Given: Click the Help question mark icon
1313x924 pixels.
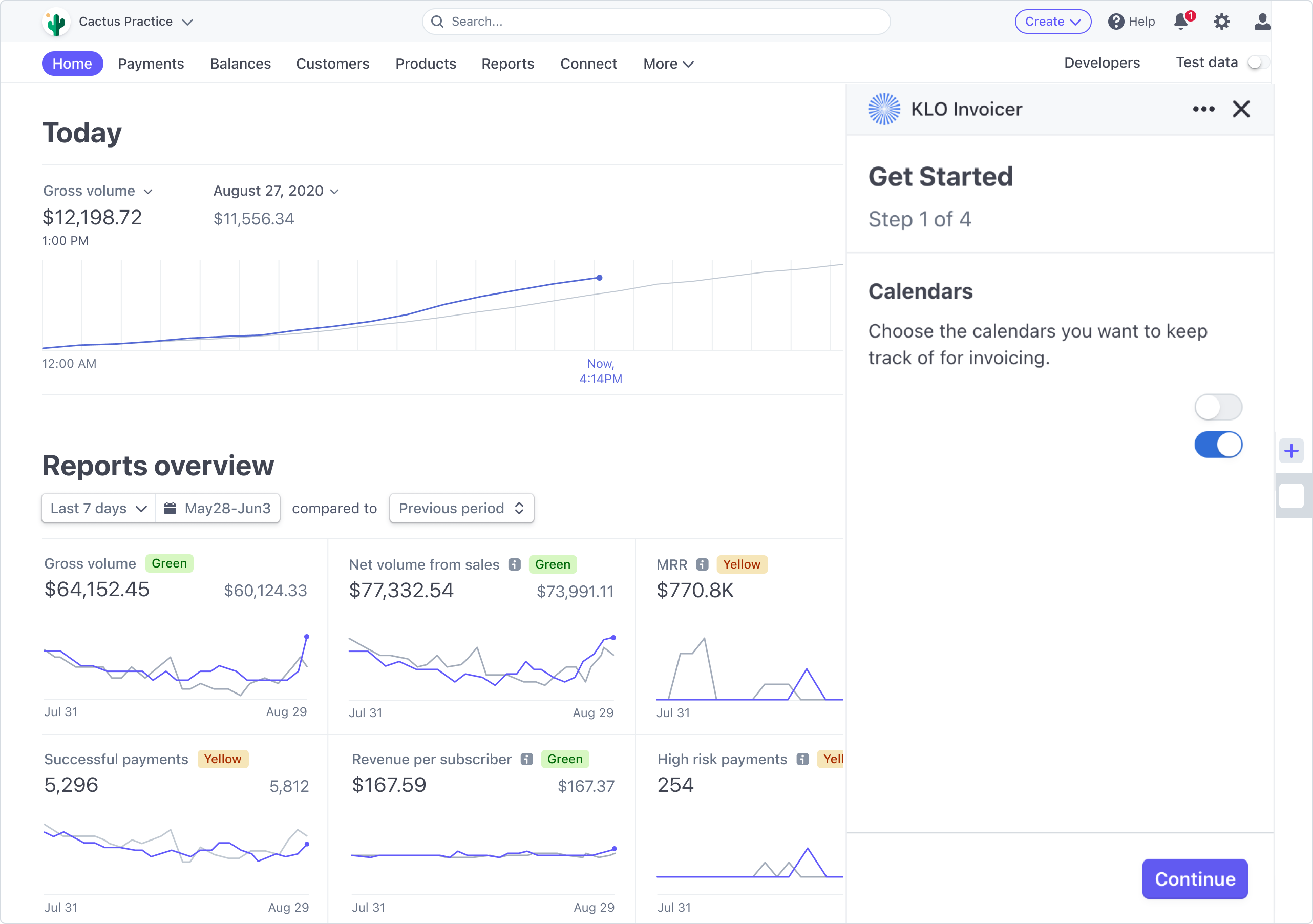Looking at the screenshot, I should 1116,22.
